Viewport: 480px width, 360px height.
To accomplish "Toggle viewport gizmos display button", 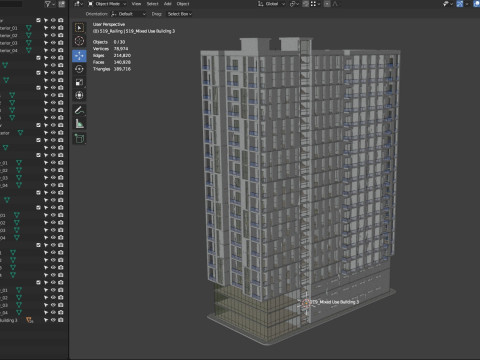I will point(460,4).
